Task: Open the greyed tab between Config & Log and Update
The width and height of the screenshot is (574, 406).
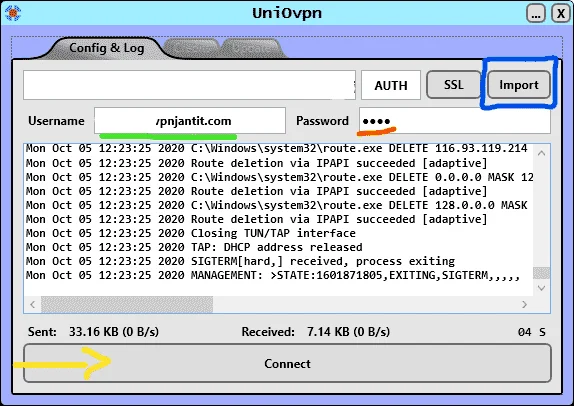Action: pos(193,48)
